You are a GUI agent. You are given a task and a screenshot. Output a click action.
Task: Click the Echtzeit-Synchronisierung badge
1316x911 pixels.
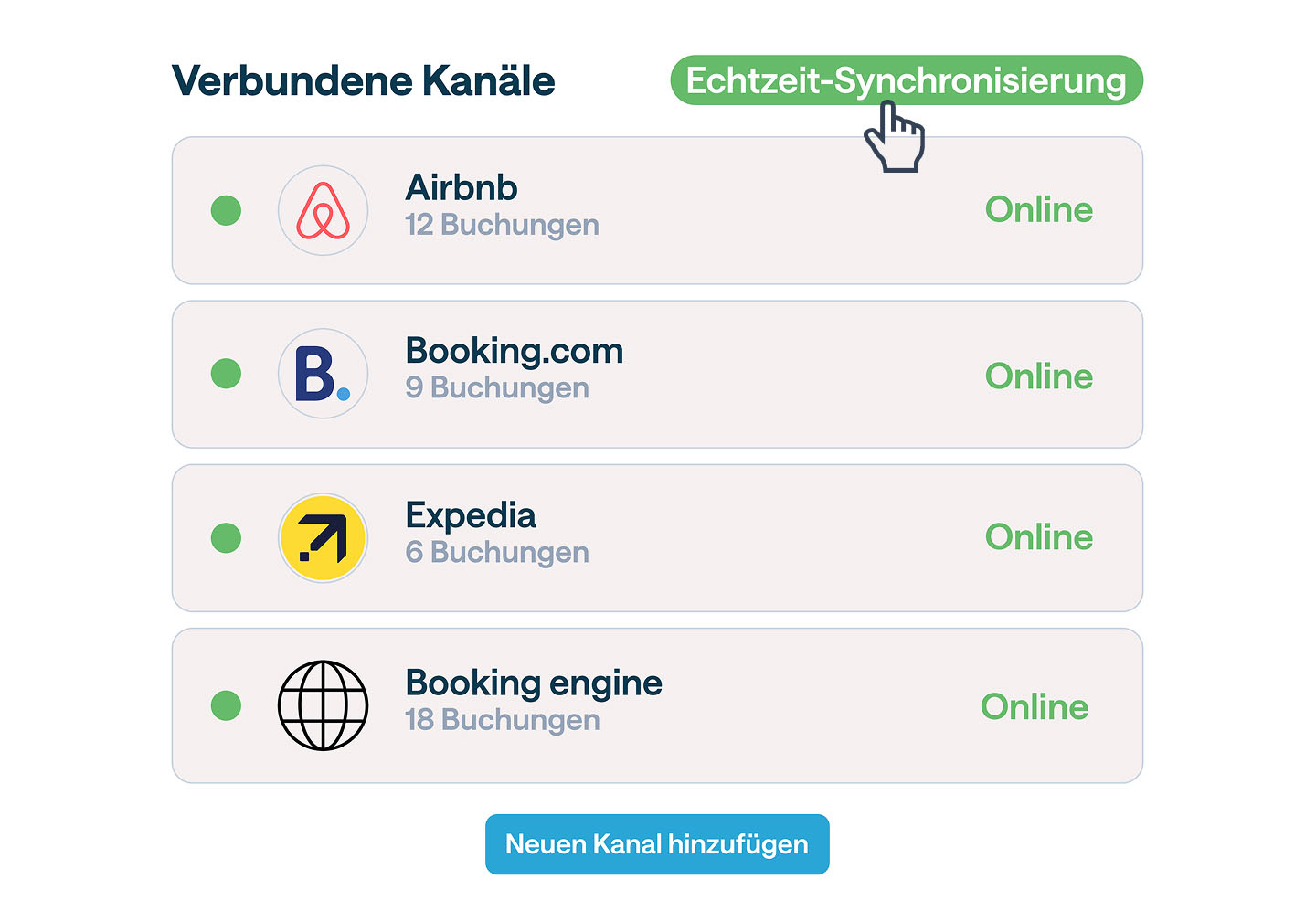pos(906,80)
